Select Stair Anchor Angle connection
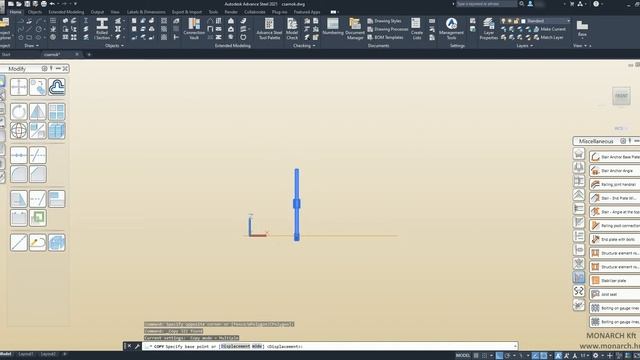The height and width of the screenshot is (360, 640). 614,171
